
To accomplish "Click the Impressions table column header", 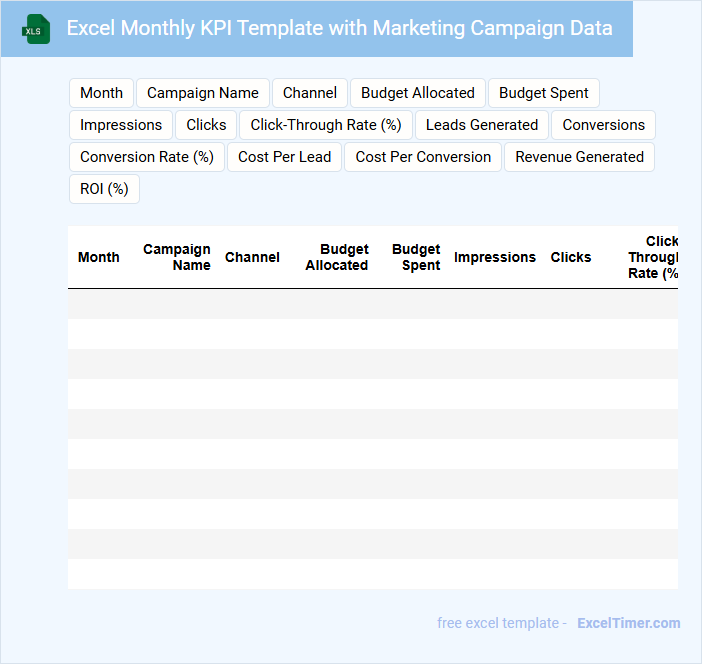I will pos(495,257).
